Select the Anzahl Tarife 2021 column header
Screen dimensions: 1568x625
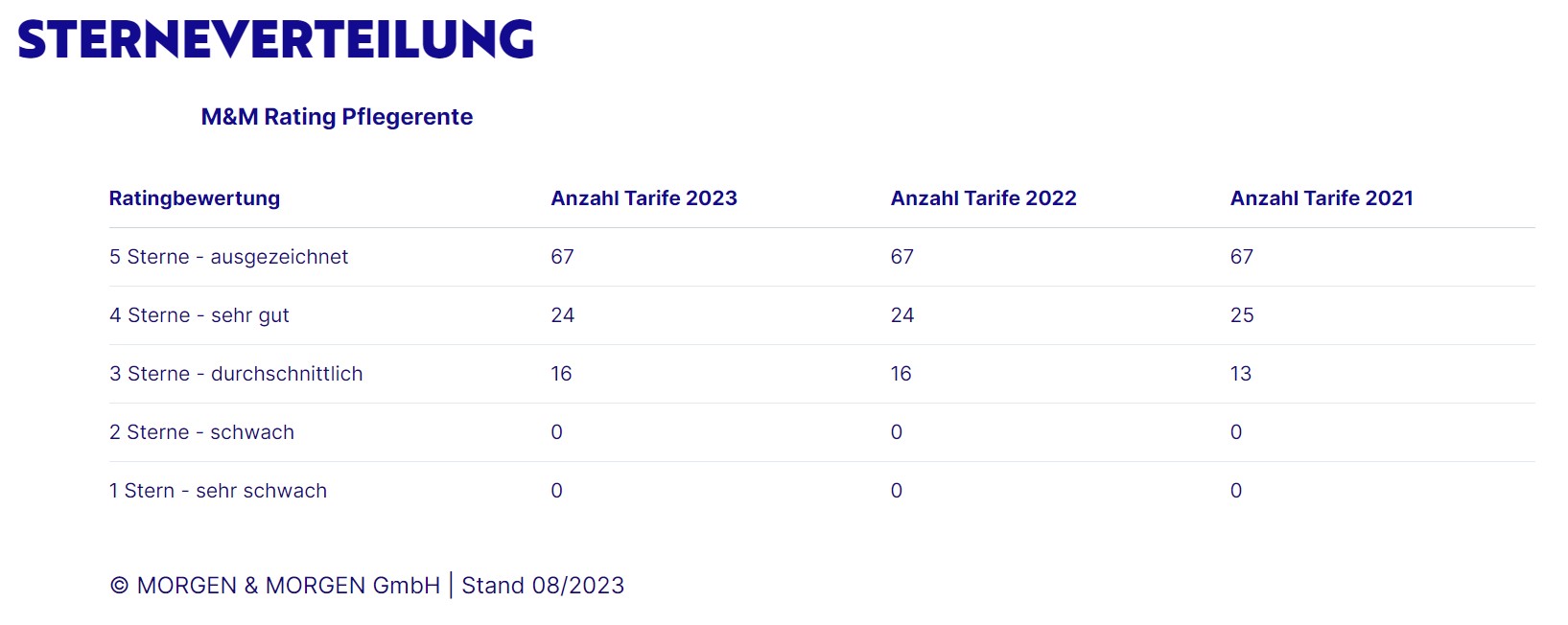coord(1322,198)
